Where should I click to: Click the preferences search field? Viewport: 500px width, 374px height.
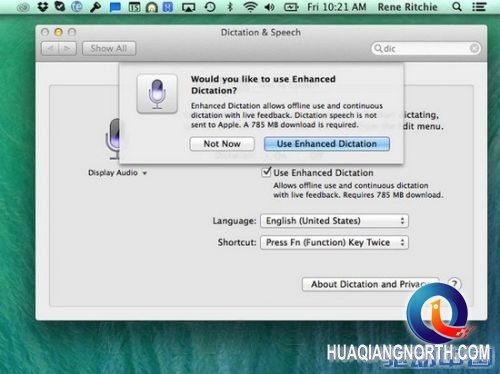click(x=426, y=49)
